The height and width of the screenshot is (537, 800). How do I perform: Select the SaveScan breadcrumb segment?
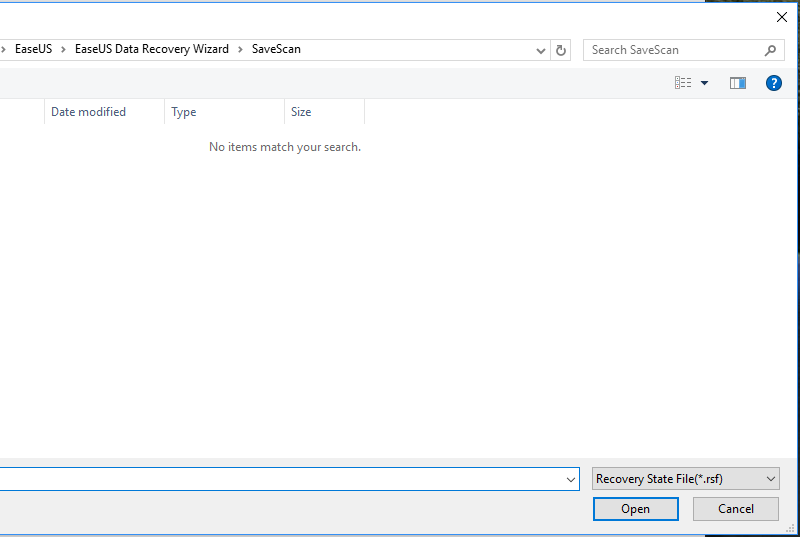tap(276, 49)
